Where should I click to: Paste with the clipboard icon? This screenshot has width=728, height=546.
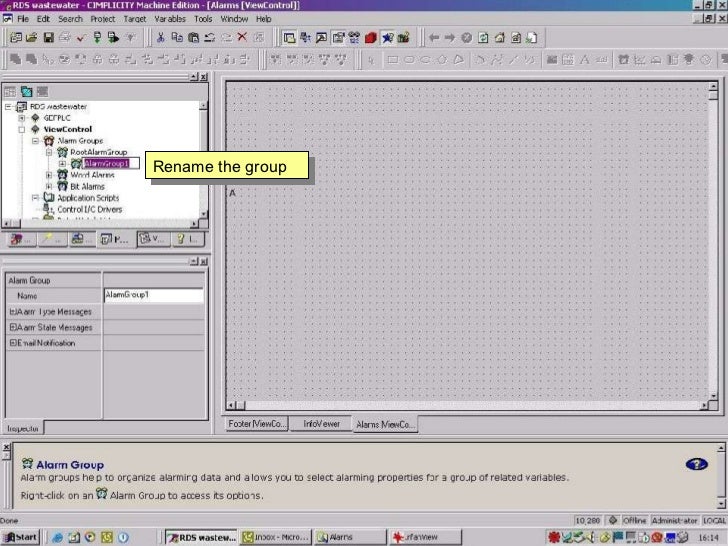tap(193, 38)
